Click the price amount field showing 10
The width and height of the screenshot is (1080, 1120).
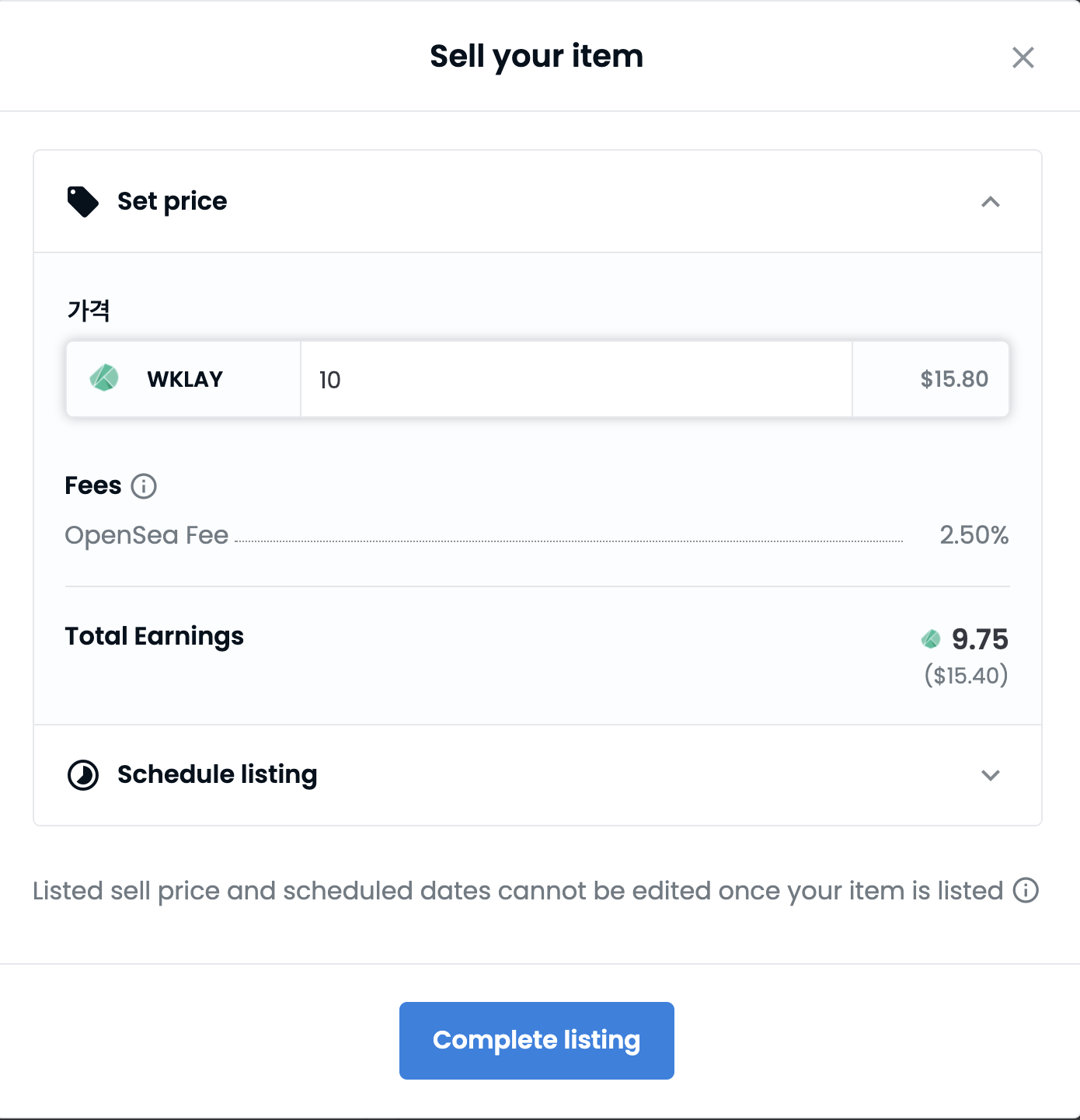coord(577,379)
